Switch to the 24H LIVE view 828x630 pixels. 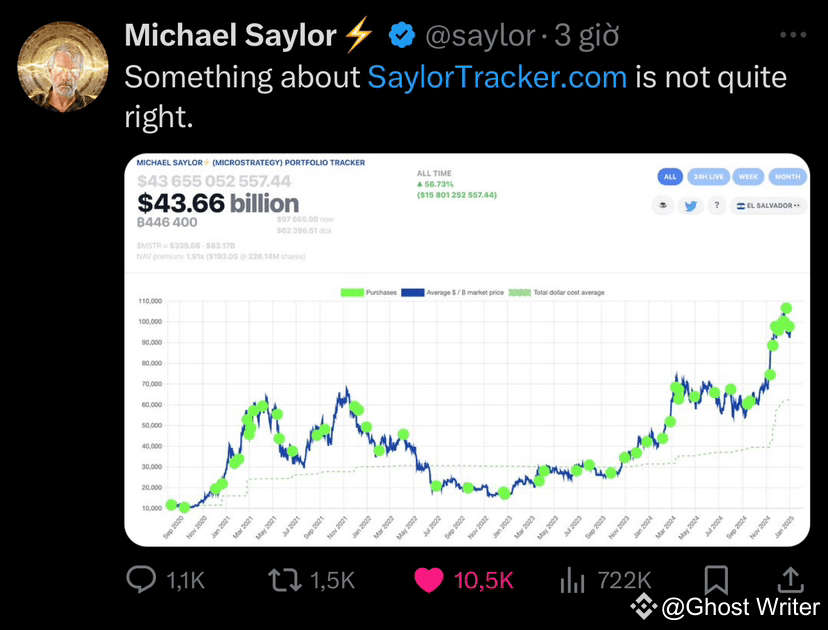(x=708, y=176)
